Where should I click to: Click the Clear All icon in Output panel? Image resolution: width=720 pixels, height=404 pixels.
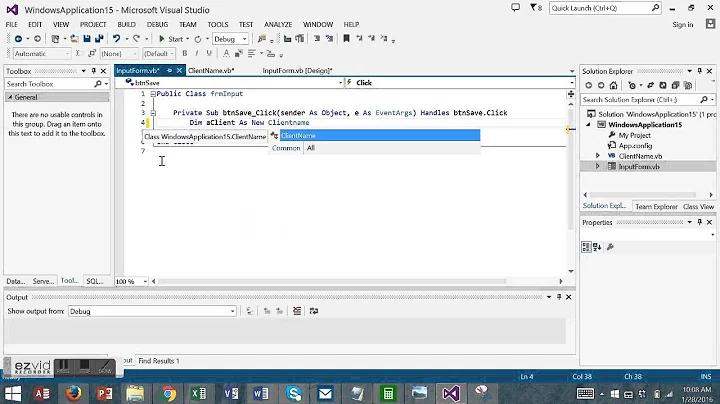point(297,311)
